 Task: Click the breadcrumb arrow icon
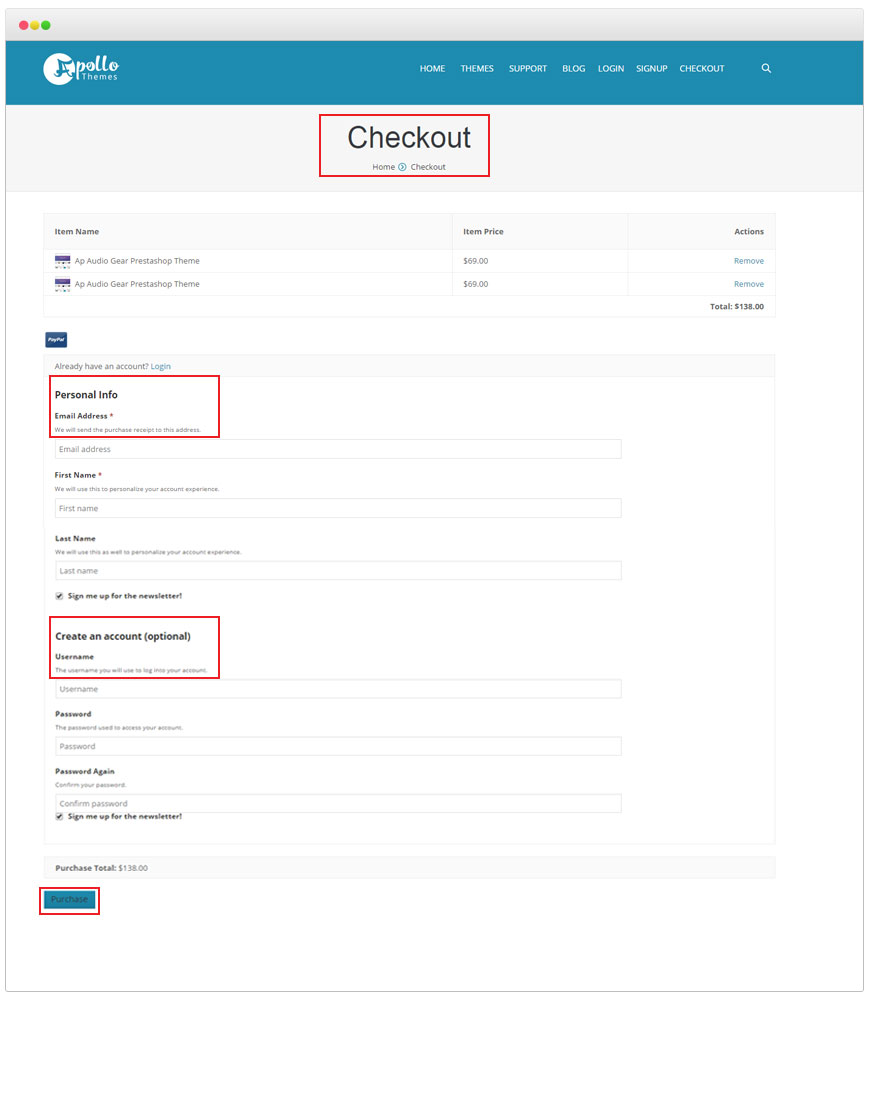click(x=402, y=167)
